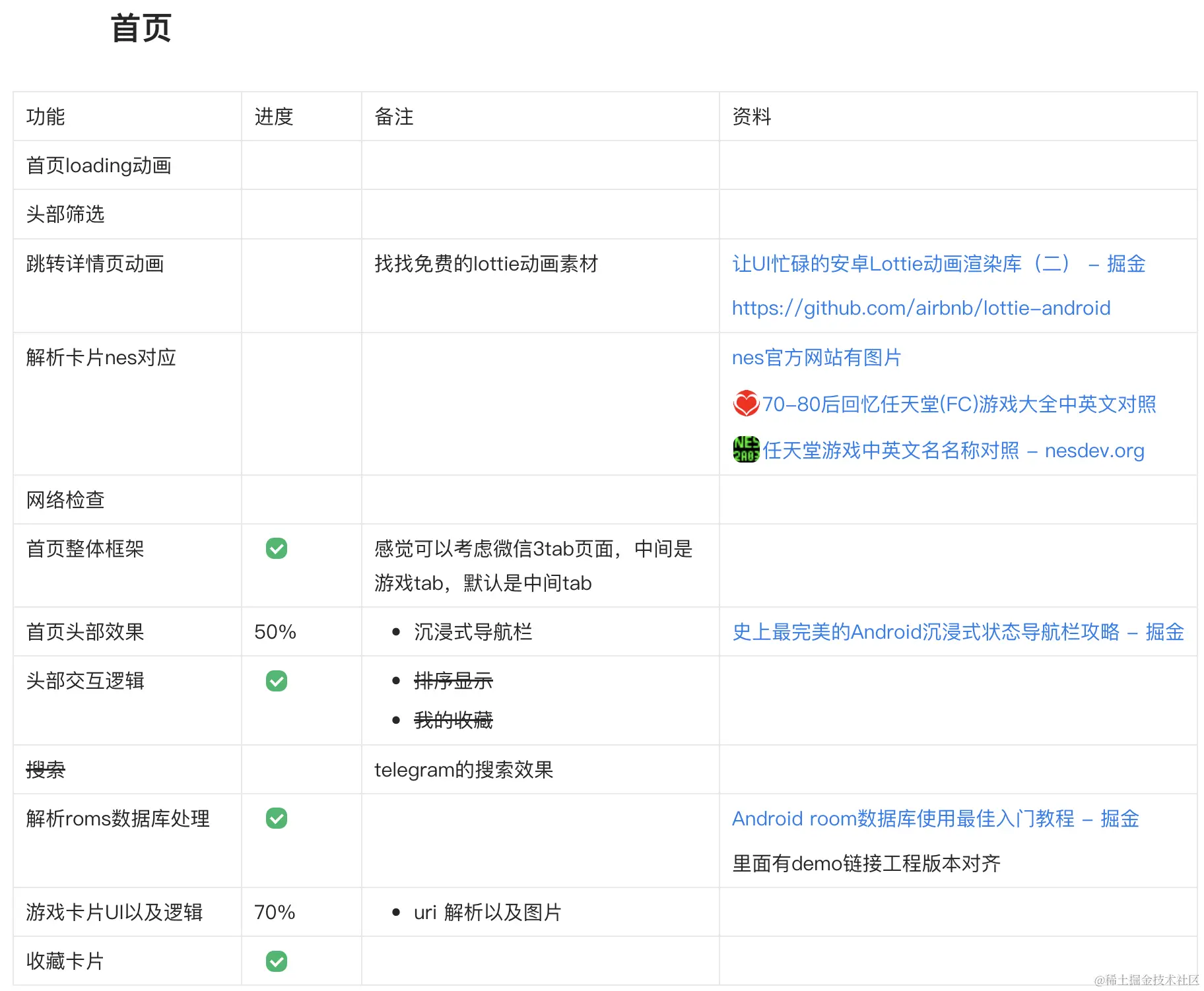Open the 70-80后回忆任天堂(FC)游戏大全 link

tap(959, 404)
